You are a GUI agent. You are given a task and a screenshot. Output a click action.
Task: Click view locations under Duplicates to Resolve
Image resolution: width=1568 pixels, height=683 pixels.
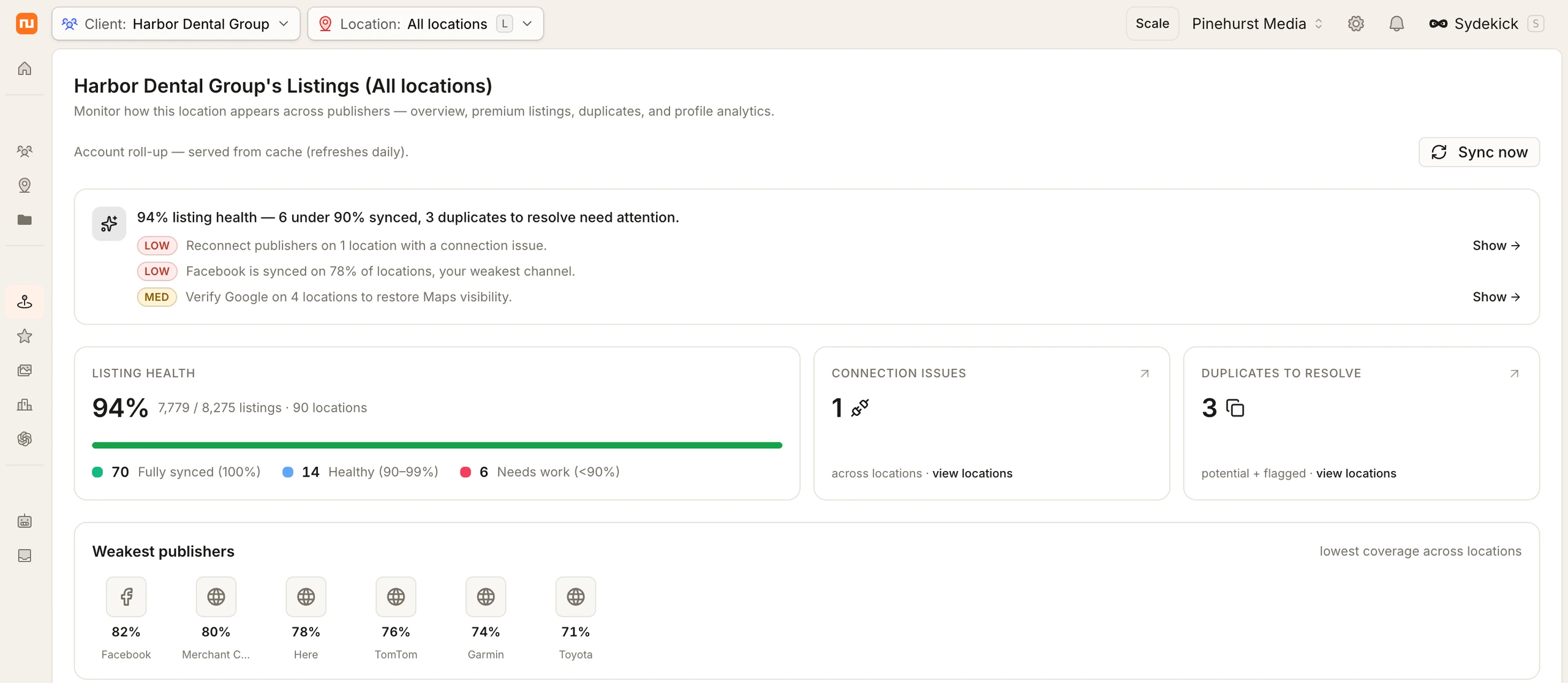click(x=1356, y=474)
